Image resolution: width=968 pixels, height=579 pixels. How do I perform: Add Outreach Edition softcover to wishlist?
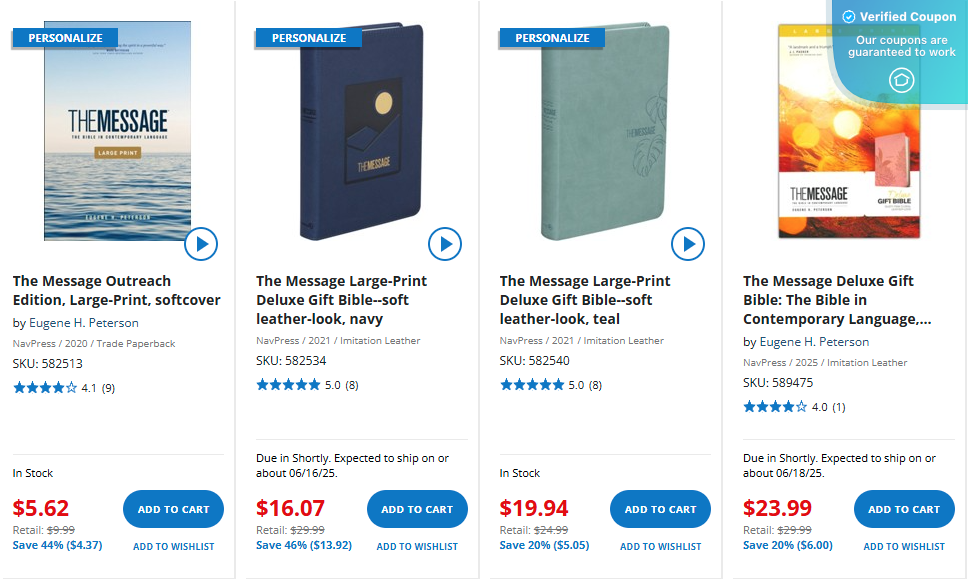click(174, 547)
